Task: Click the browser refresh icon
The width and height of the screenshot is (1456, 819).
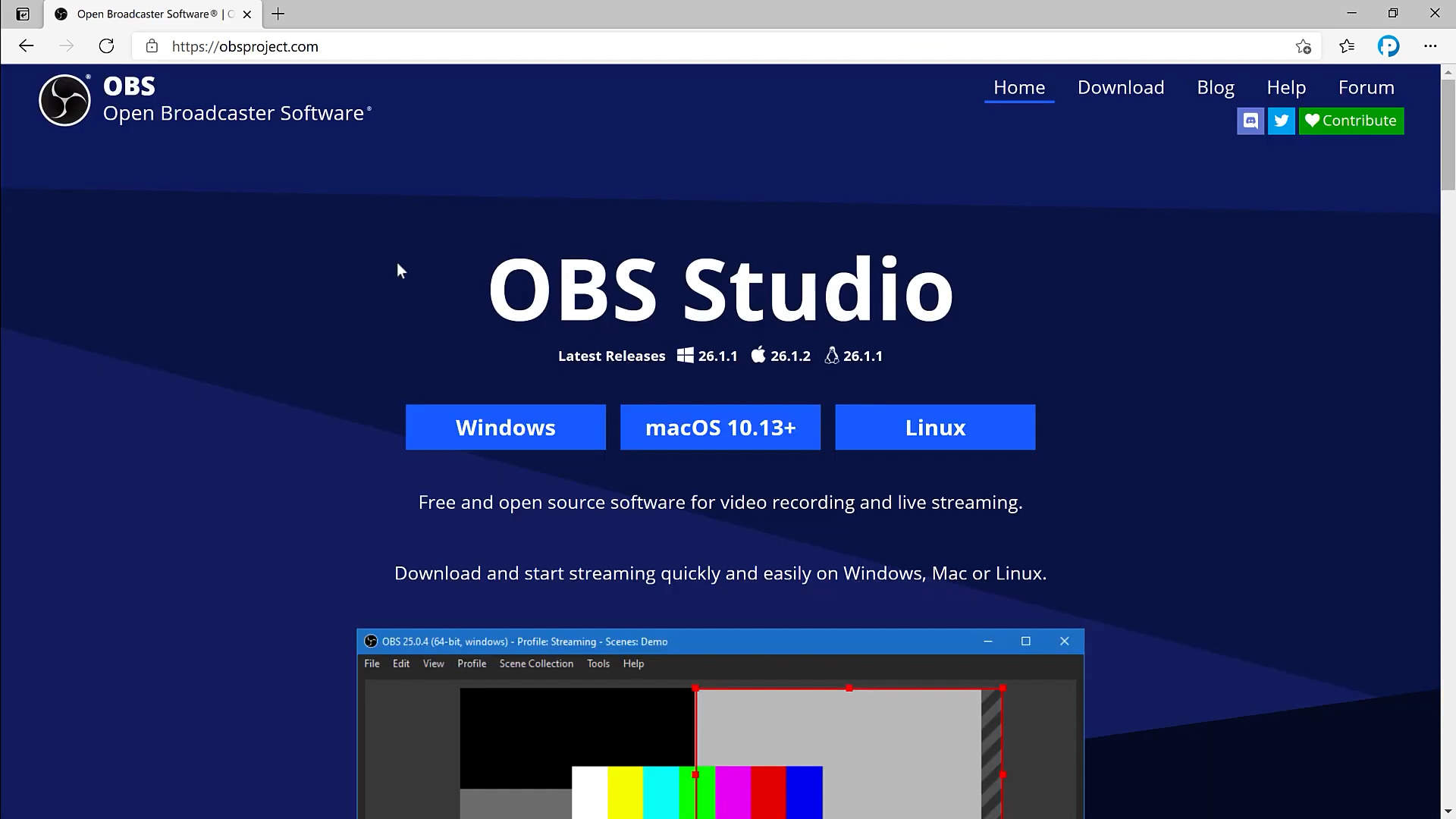Action: click(x=107, y=46)
